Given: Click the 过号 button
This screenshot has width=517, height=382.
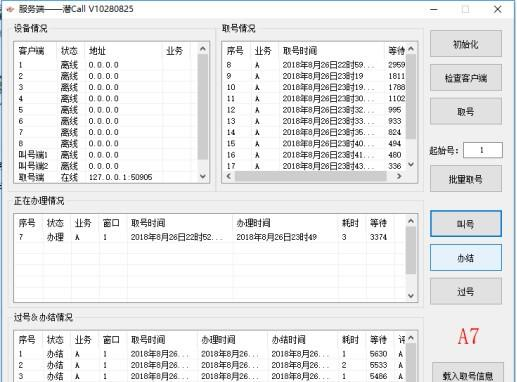Looking at the screenshot, I should (x=466, y=291).
